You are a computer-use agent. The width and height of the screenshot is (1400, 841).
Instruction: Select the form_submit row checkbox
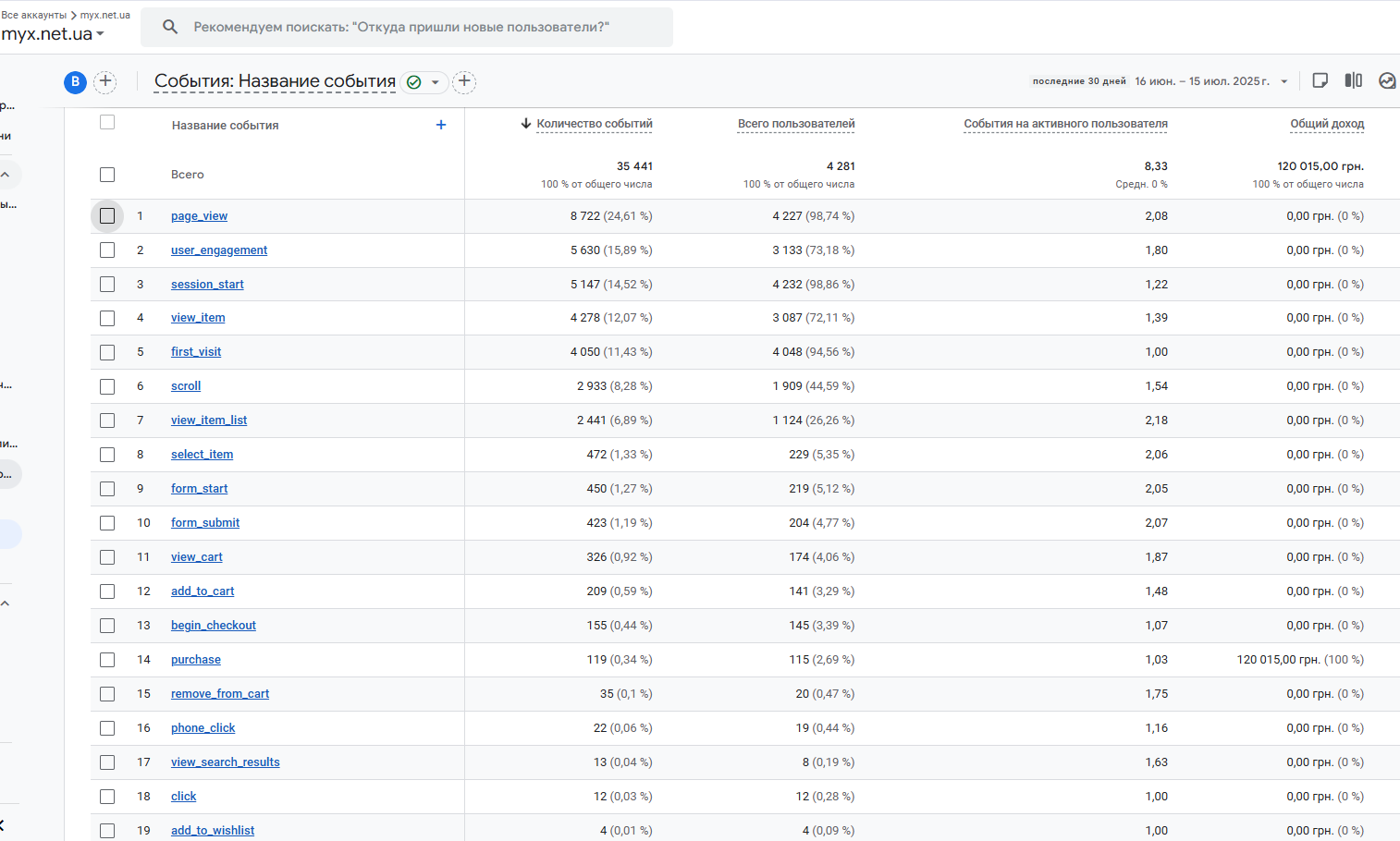[x=107, y=523]
